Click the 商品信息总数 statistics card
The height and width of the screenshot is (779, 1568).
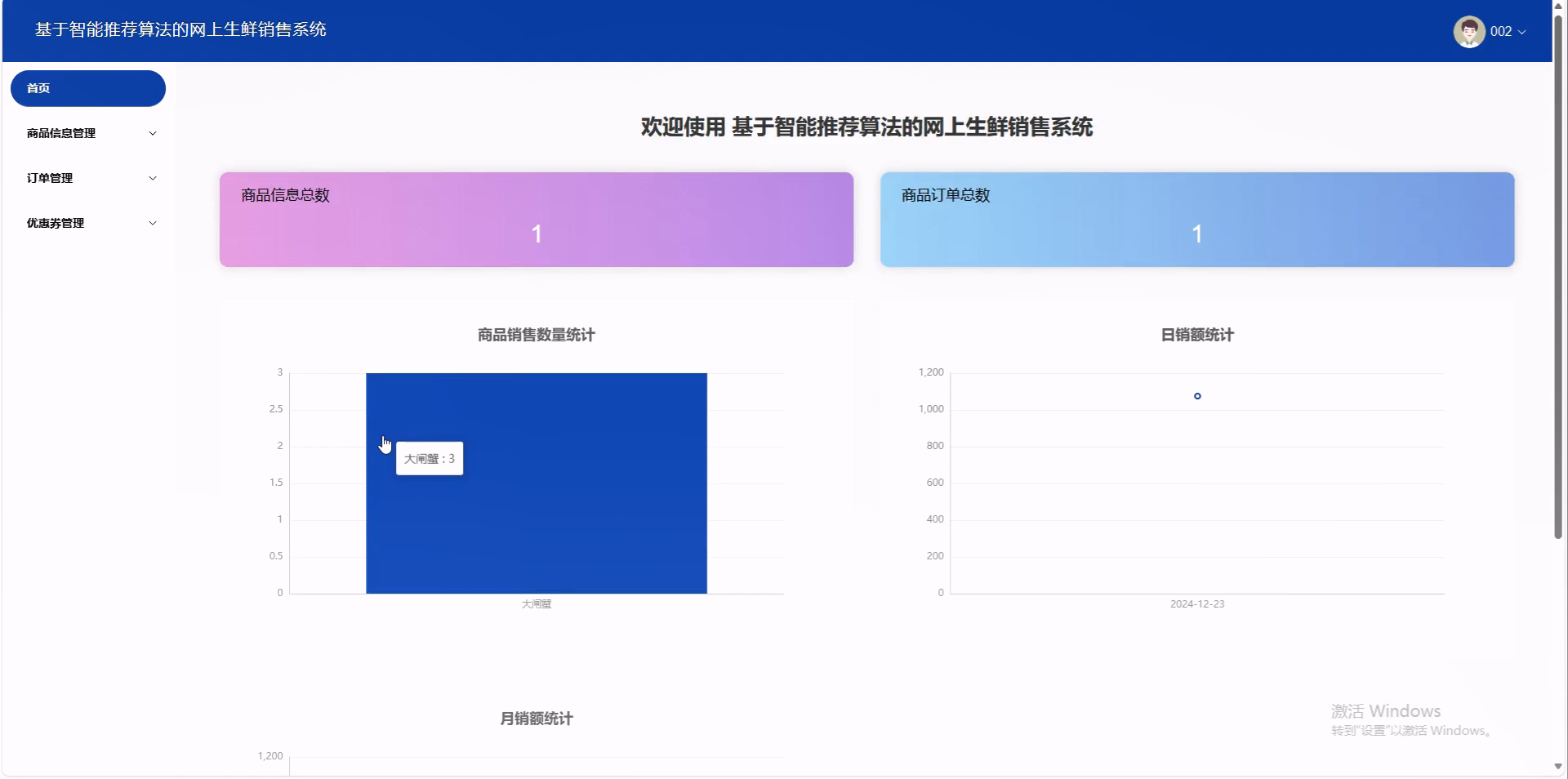point(537,220)
